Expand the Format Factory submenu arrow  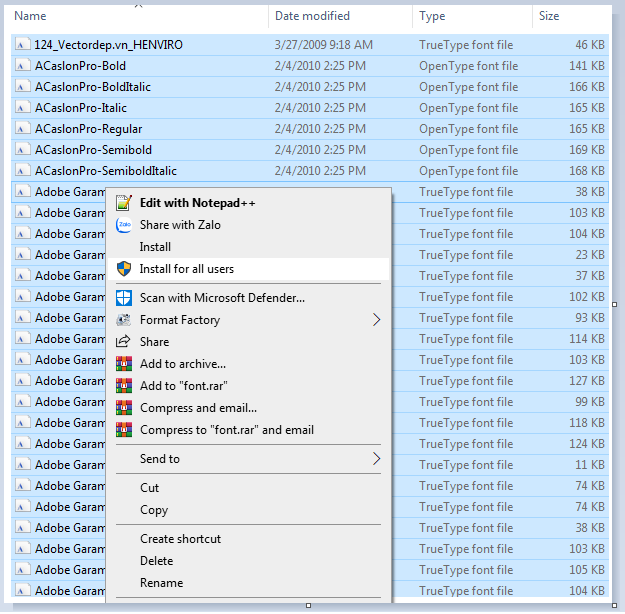point(377,320)
